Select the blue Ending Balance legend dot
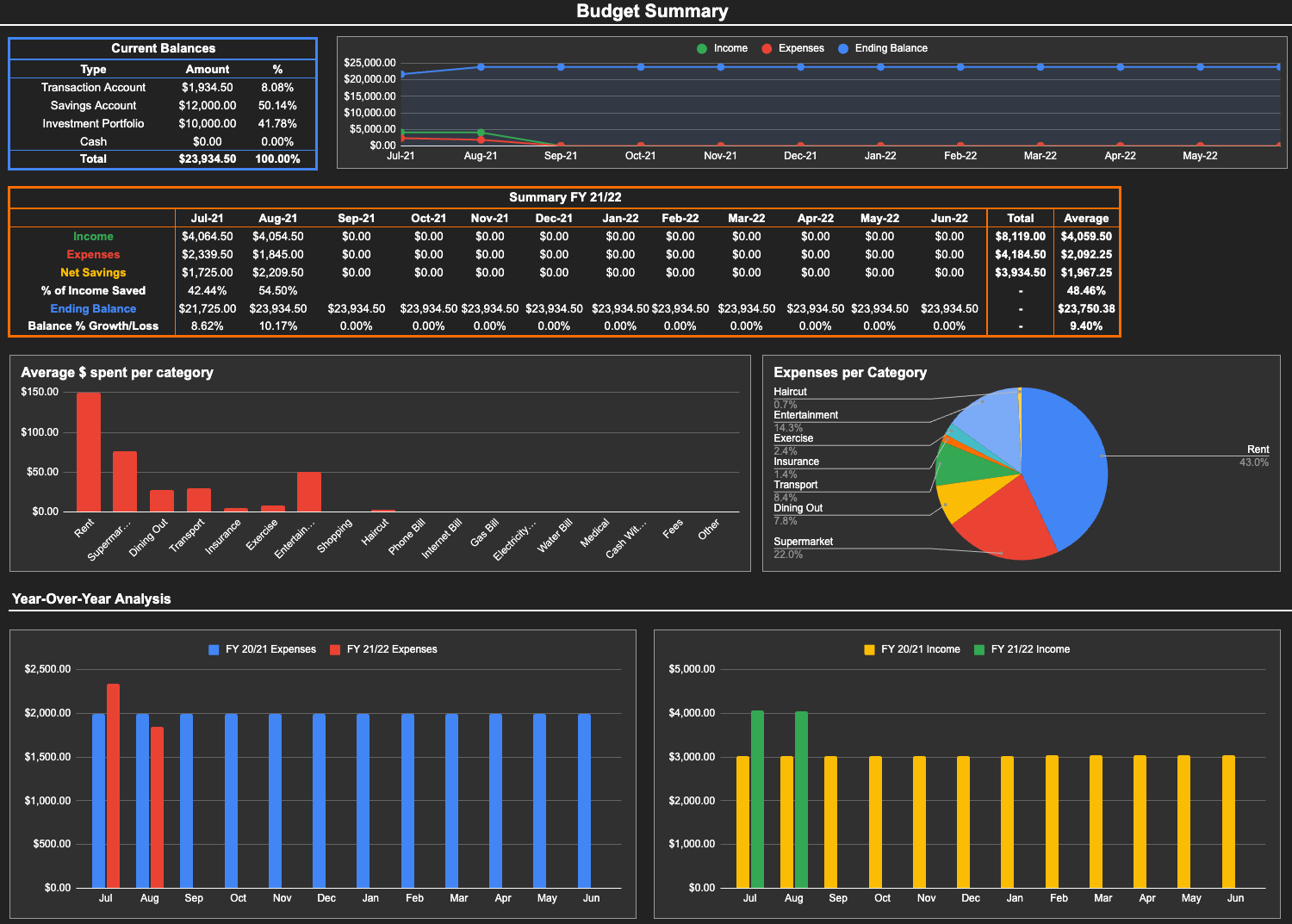This screenshot has height=924, width=1292. tap(843, 49)
